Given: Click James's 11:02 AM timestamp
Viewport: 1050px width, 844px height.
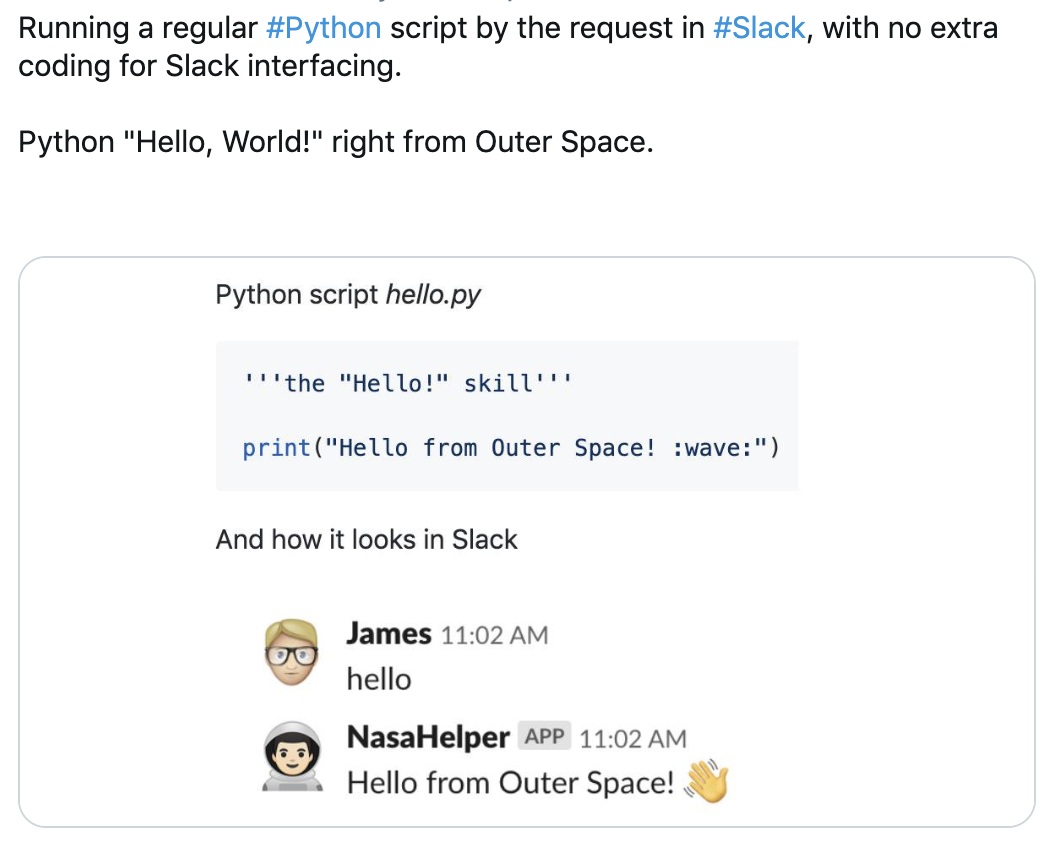Looking at the screenshot, I should (495, 635).
